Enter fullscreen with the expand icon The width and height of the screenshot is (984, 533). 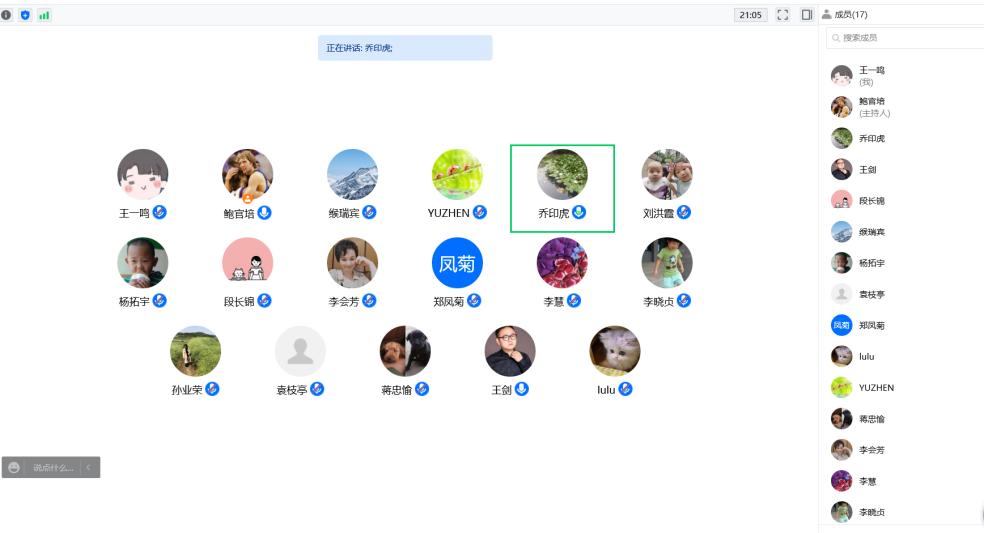click(783, 15)
